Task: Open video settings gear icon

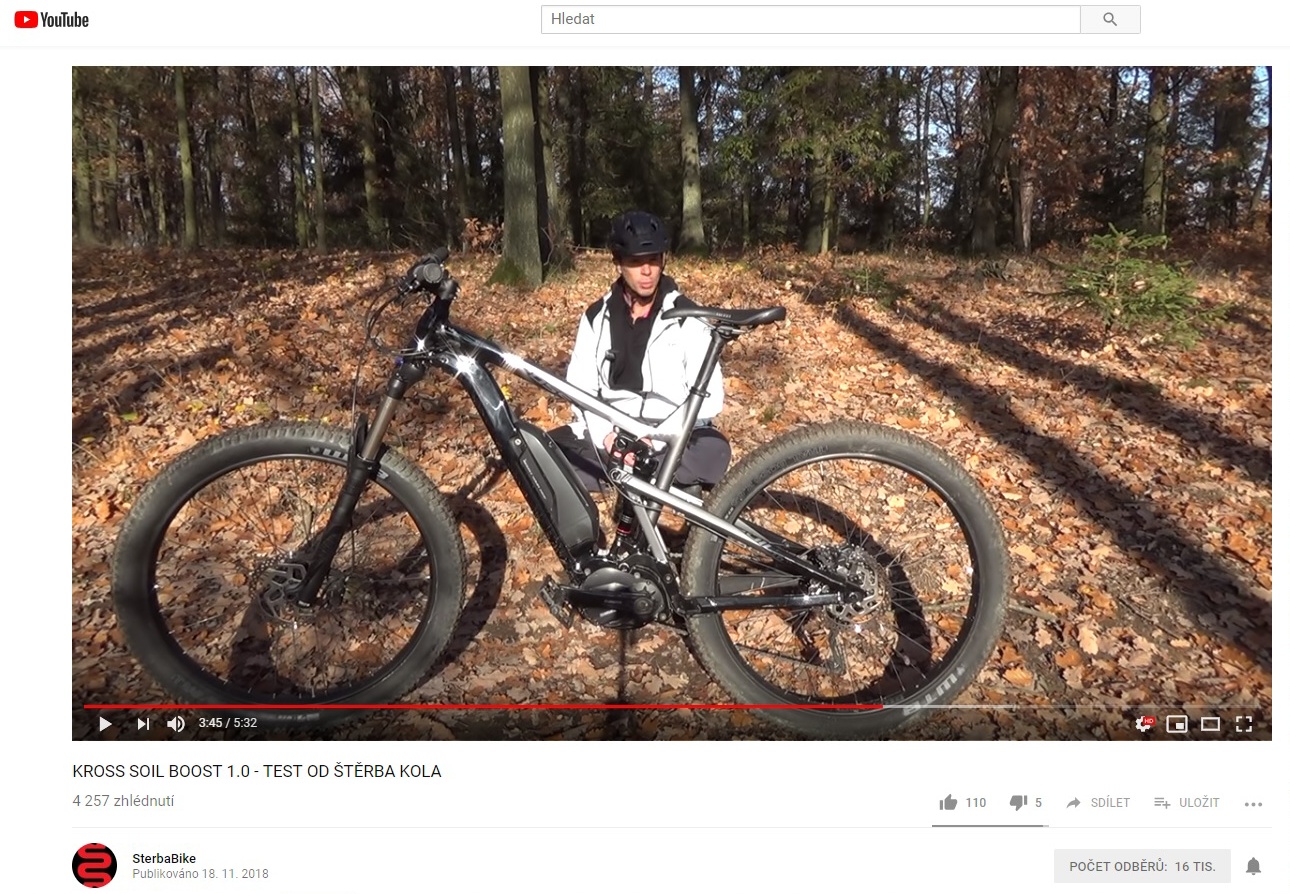Action: click(x=1144, y=724)
